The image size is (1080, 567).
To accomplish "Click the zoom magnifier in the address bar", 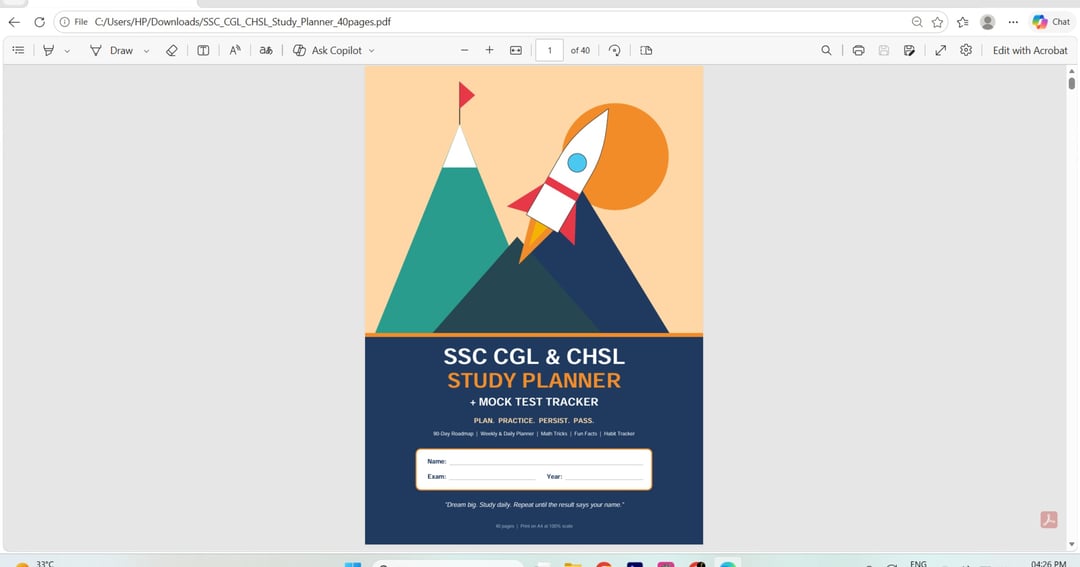I will pos(917,22).
